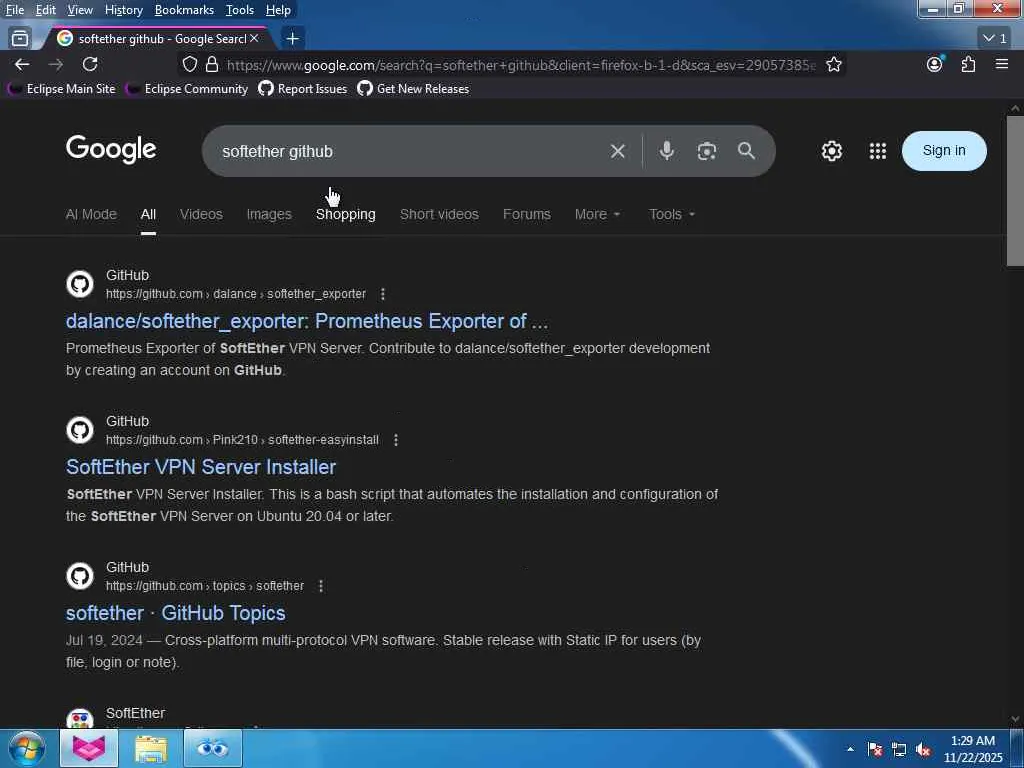Image resolution: width=1024 pixels, height=768 pixels.
Task: Open three-dot menu for softether-easyinstall result
Action: [396, 440]
